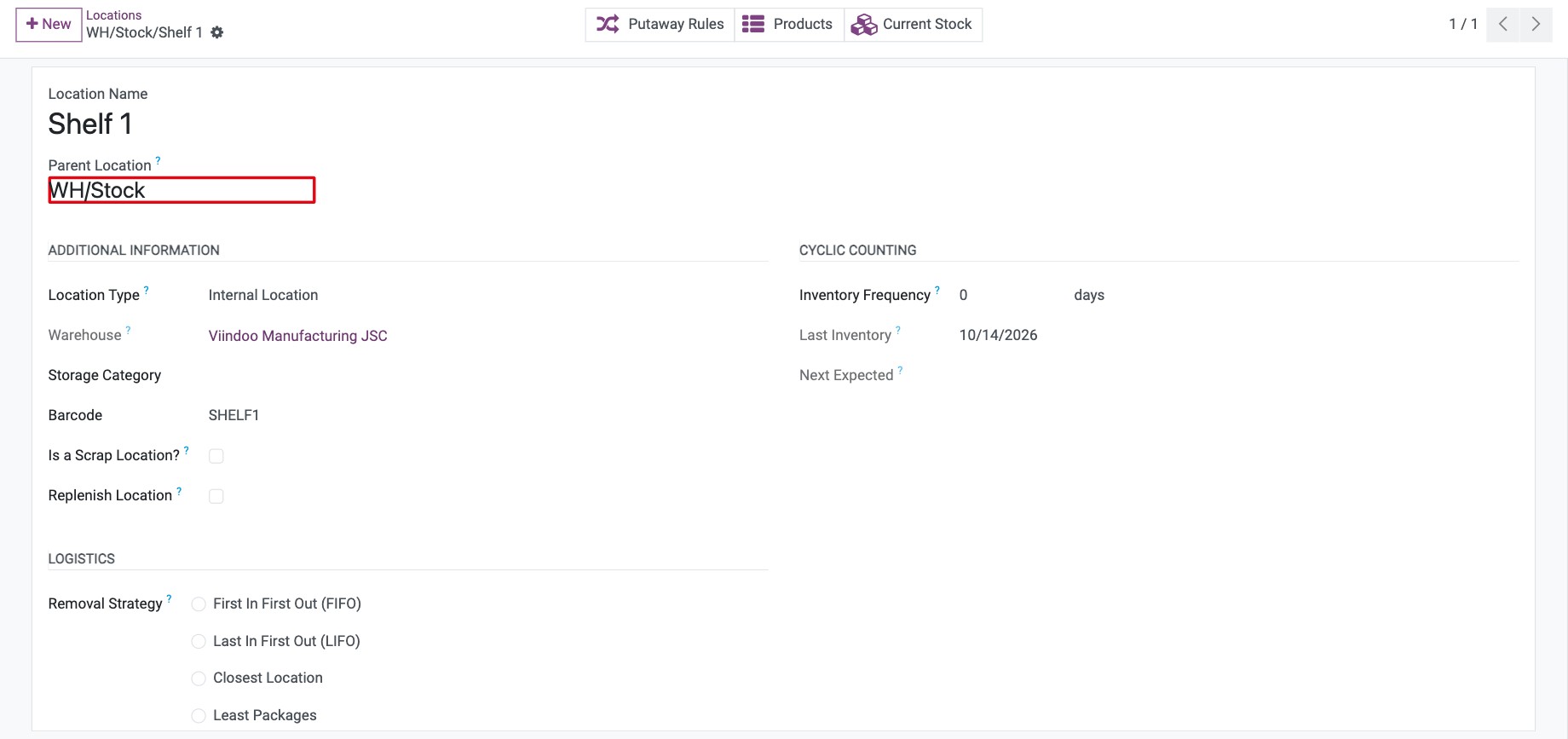
Task: Go to the previous record arrow
Action: tap(1503, 24)
